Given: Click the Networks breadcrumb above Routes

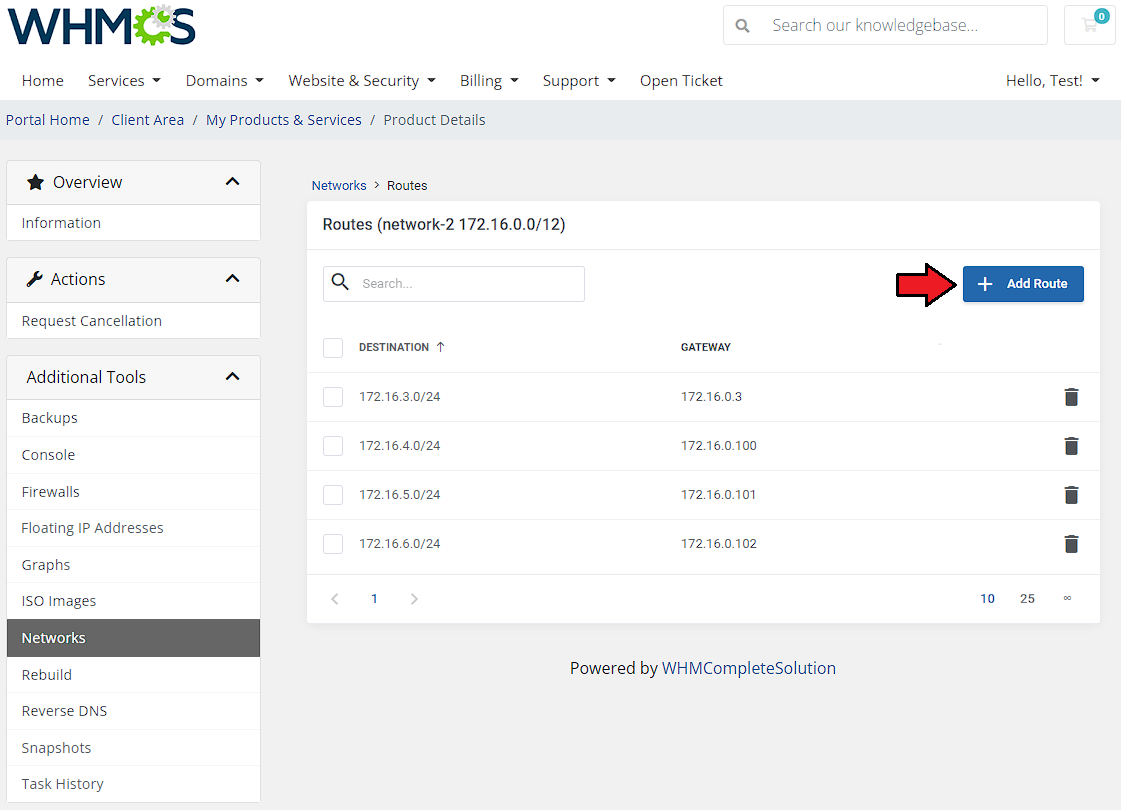Looking at the screenshot, I should (x=339, y=185).
